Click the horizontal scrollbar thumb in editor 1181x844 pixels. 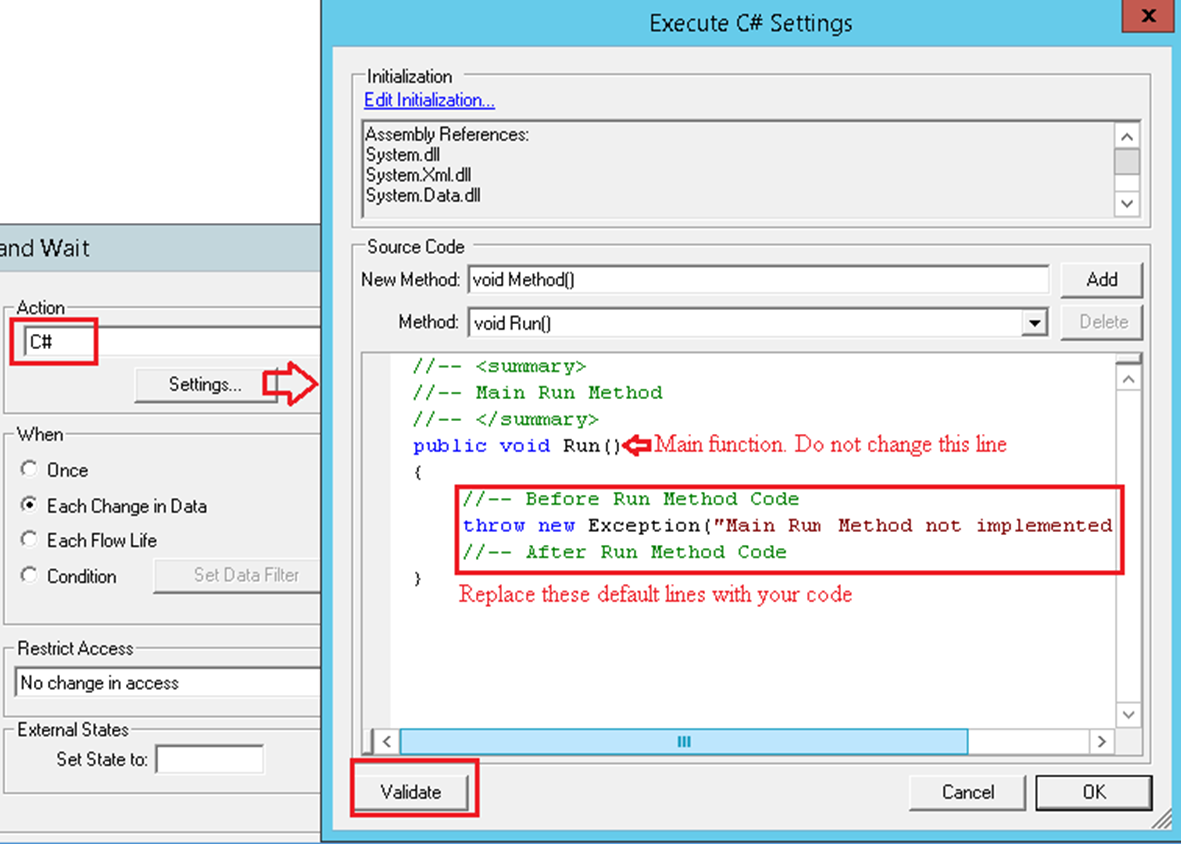tap(683, 741)
